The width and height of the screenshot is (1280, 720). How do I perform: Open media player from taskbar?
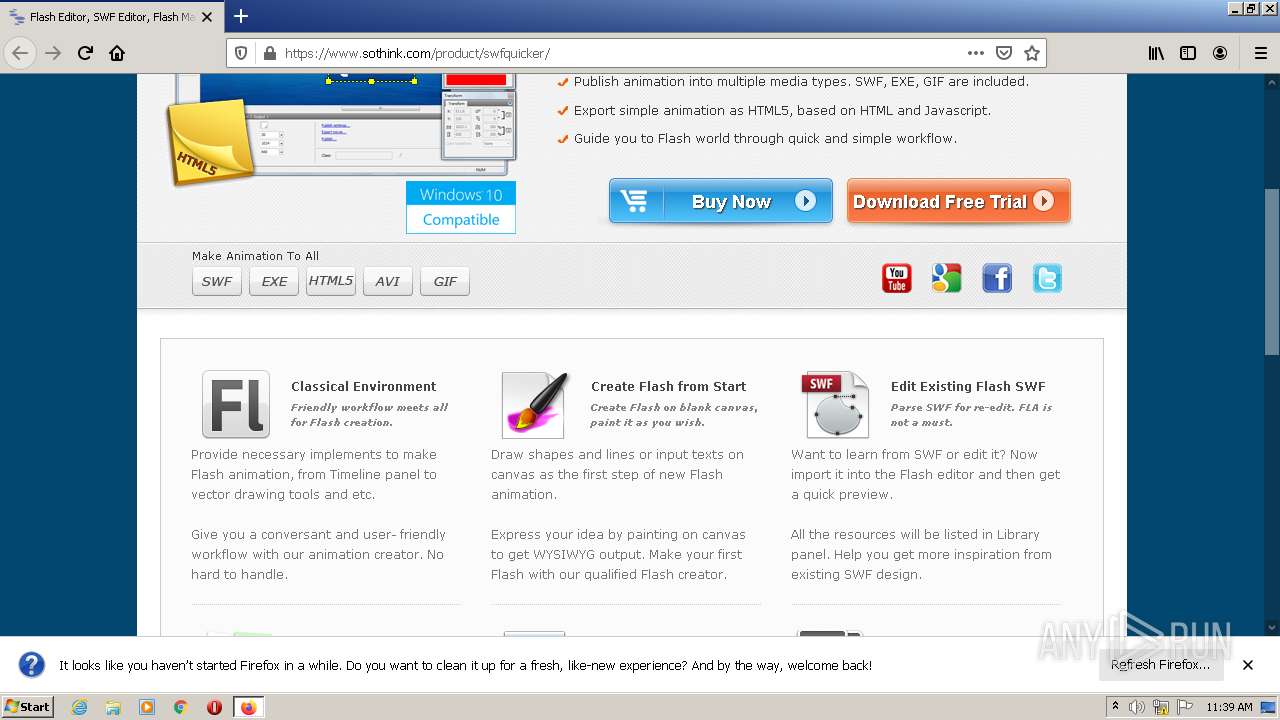[147, 707]
